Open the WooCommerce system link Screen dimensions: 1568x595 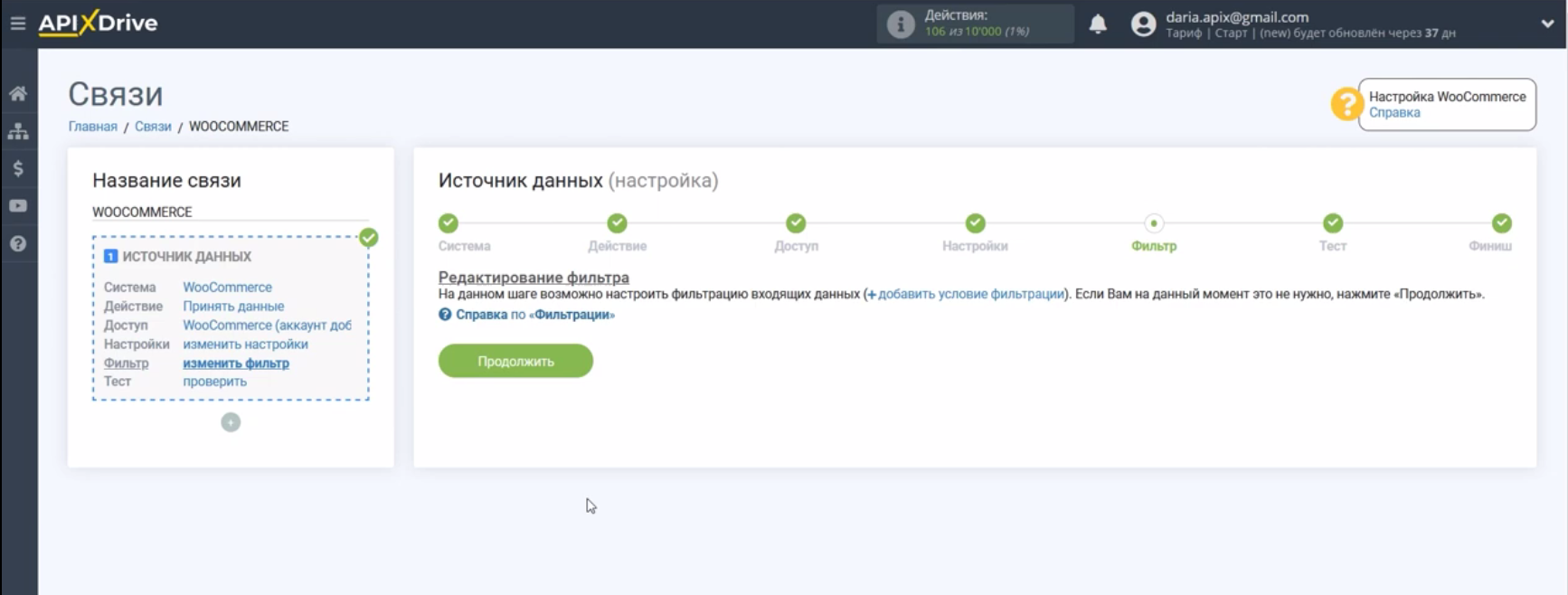tap(228, 288)
